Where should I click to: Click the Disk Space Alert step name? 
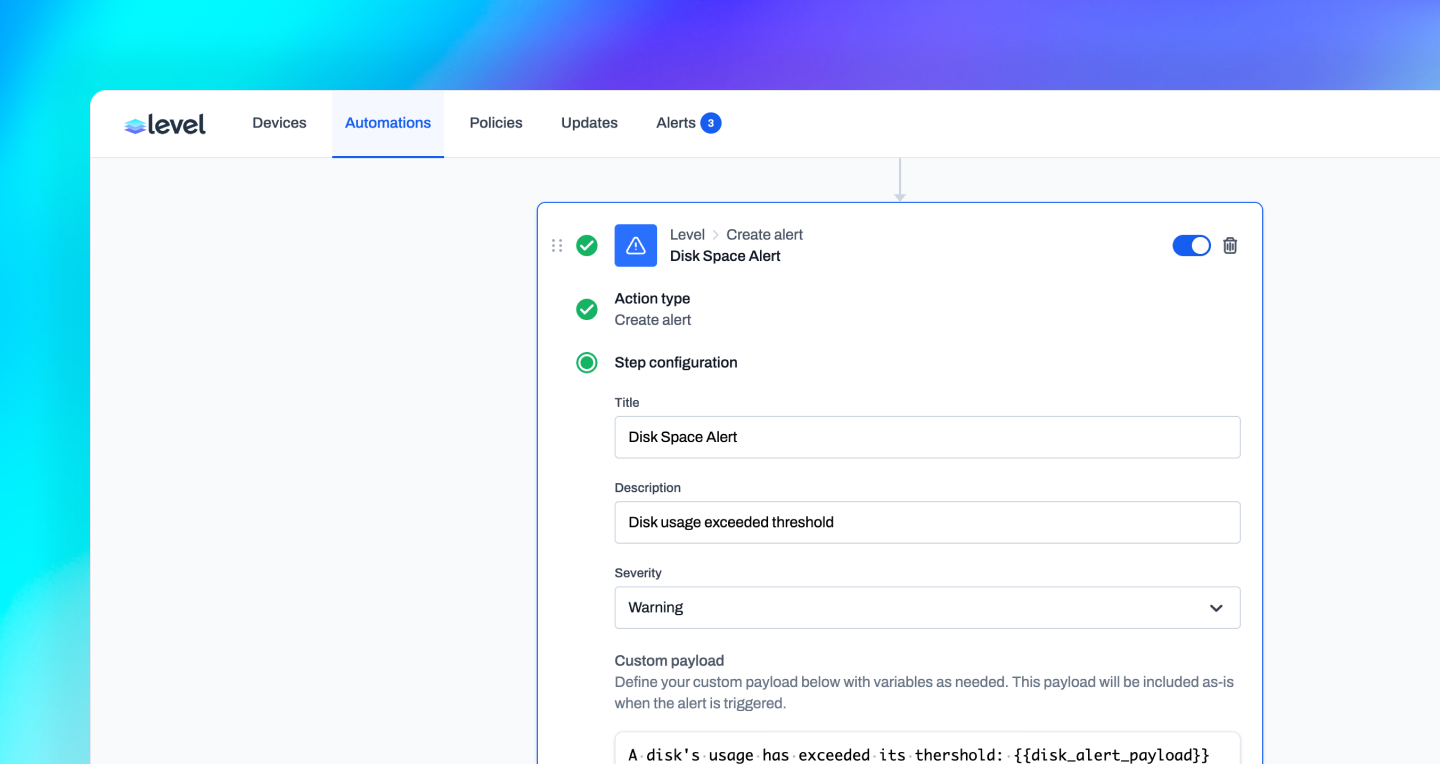[x=725, y=256]
